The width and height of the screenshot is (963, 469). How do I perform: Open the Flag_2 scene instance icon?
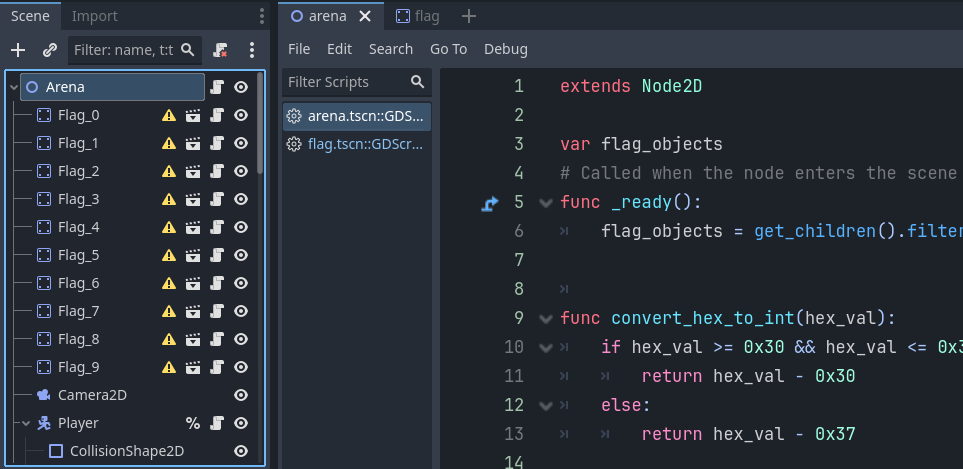coord(193,171)
